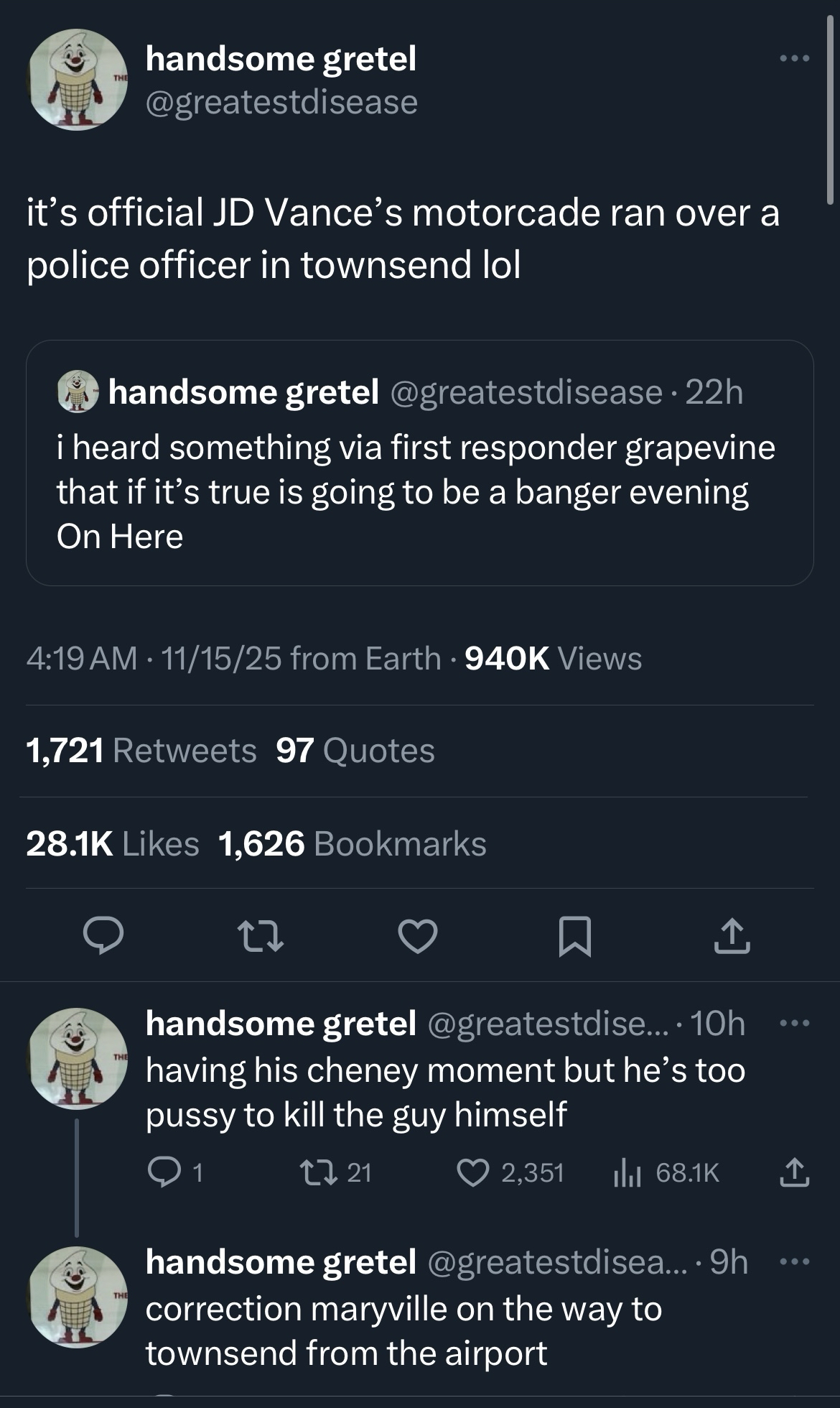Like the main tweet with the heart icon

pyautogui.click(x=418, y=937)
